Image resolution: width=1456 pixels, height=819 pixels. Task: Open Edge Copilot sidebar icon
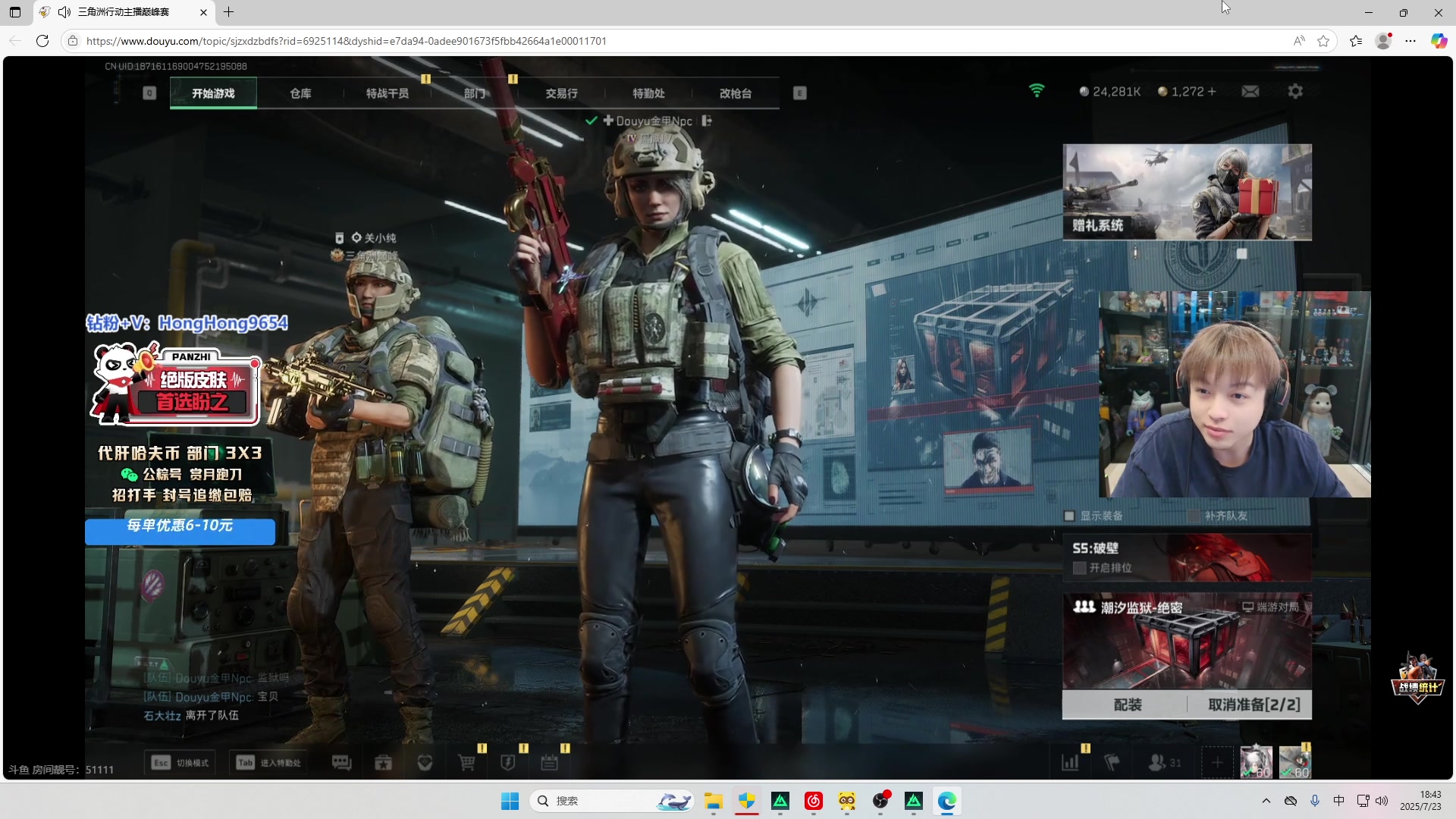click(x=1439, y=41)
